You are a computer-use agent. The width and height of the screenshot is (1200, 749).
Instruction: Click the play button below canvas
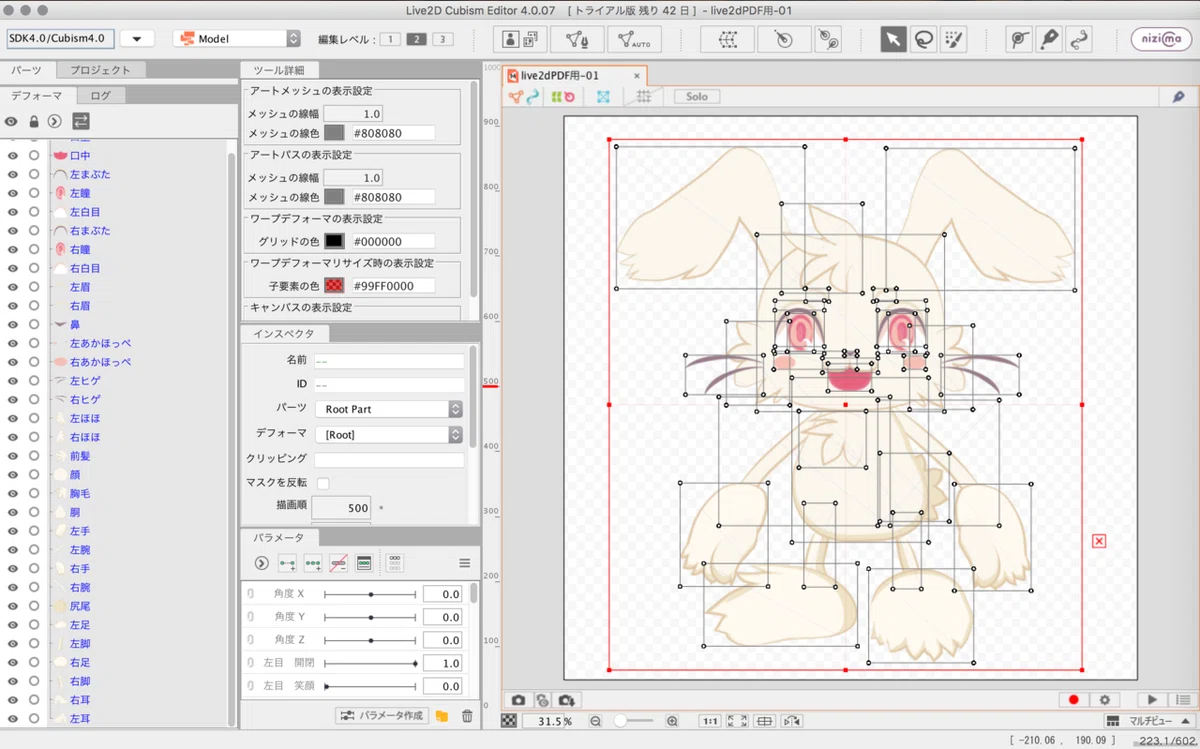pos(1152,700)
